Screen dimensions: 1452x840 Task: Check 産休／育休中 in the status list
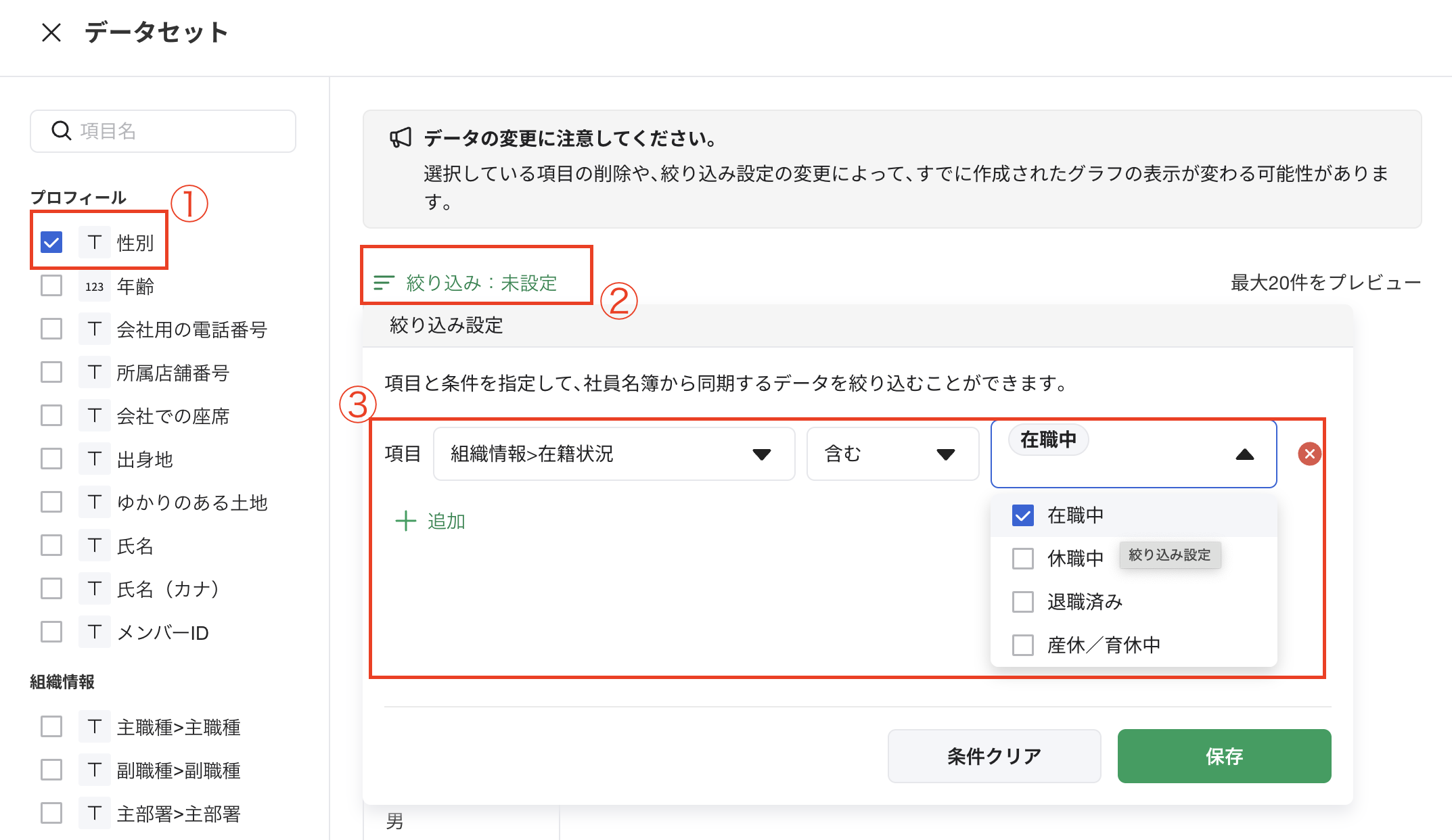click(x=1022, y=645)
